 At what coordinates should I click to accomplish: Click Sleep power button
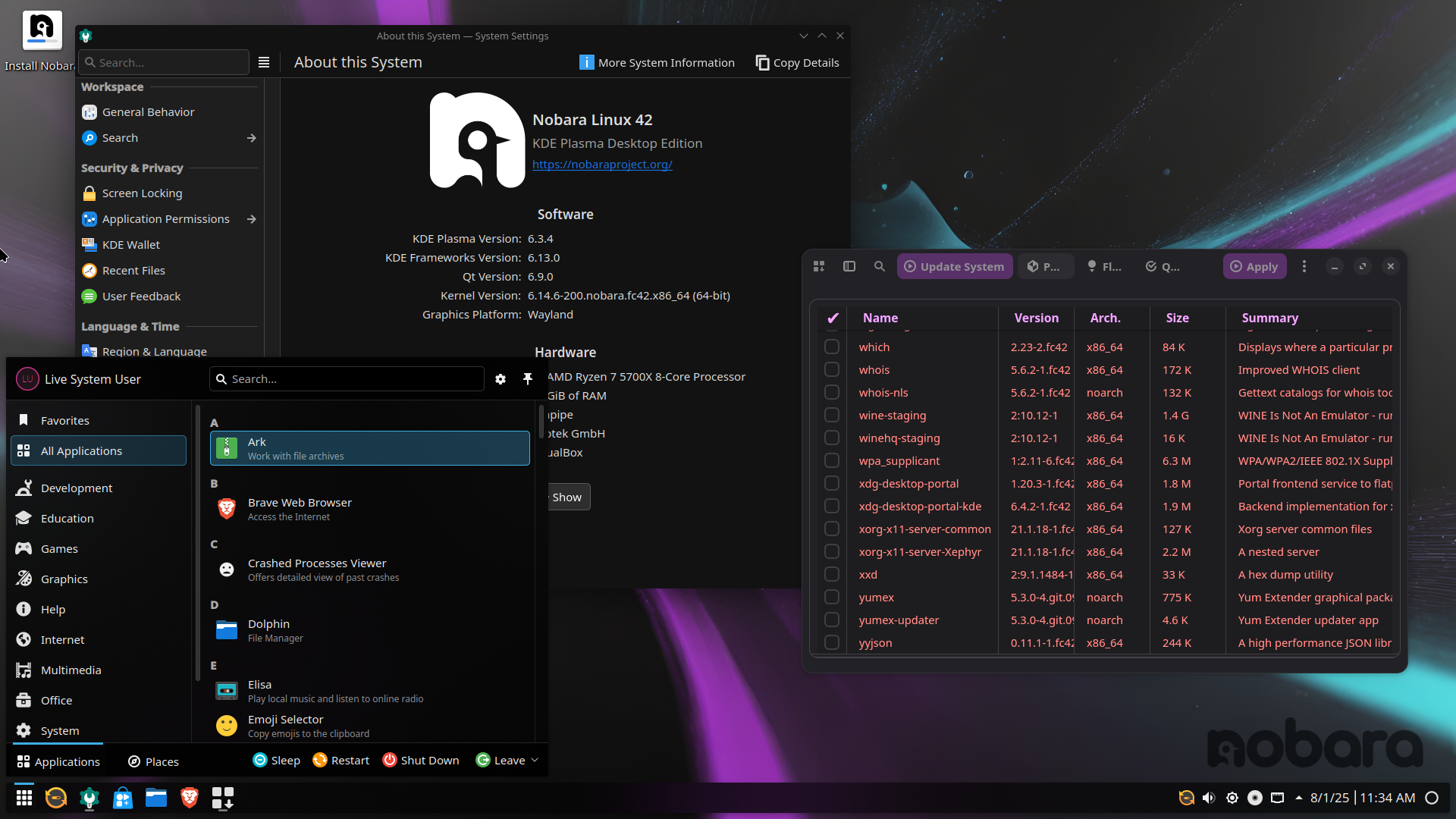point(277,760)
